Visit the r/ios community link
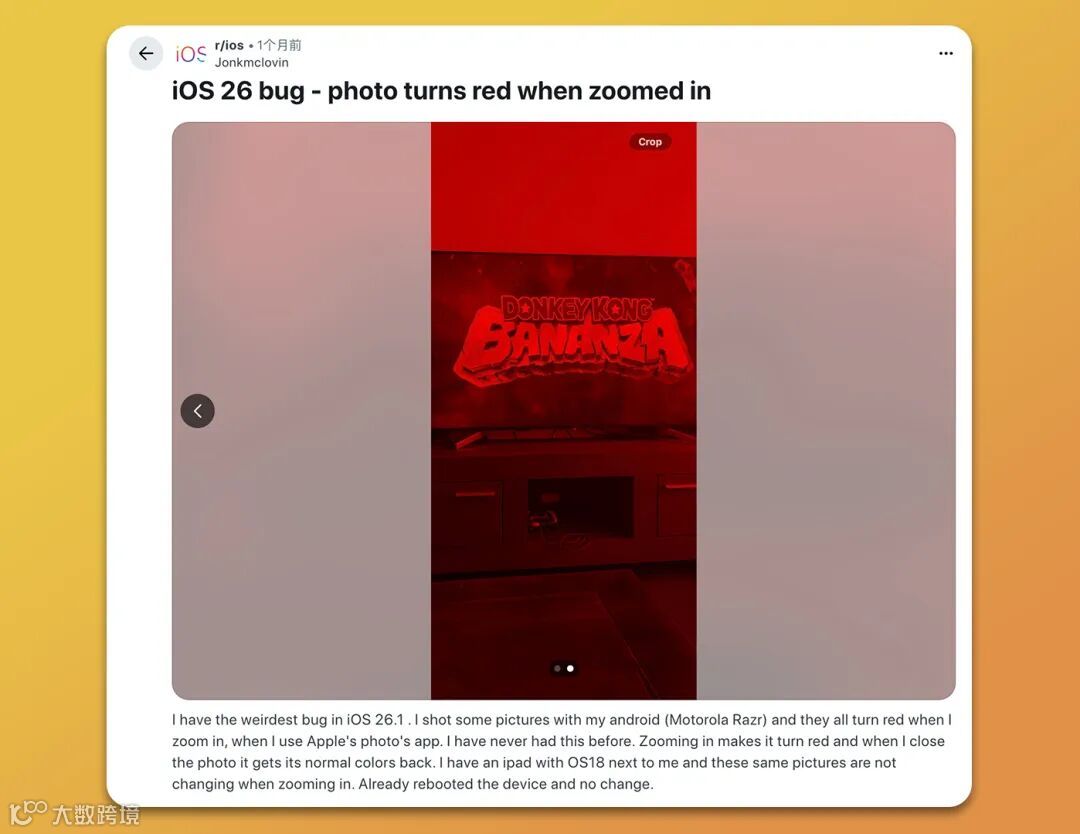This screenshot has height=834, width=1080. pyautogui.click(x=229, y=45)
